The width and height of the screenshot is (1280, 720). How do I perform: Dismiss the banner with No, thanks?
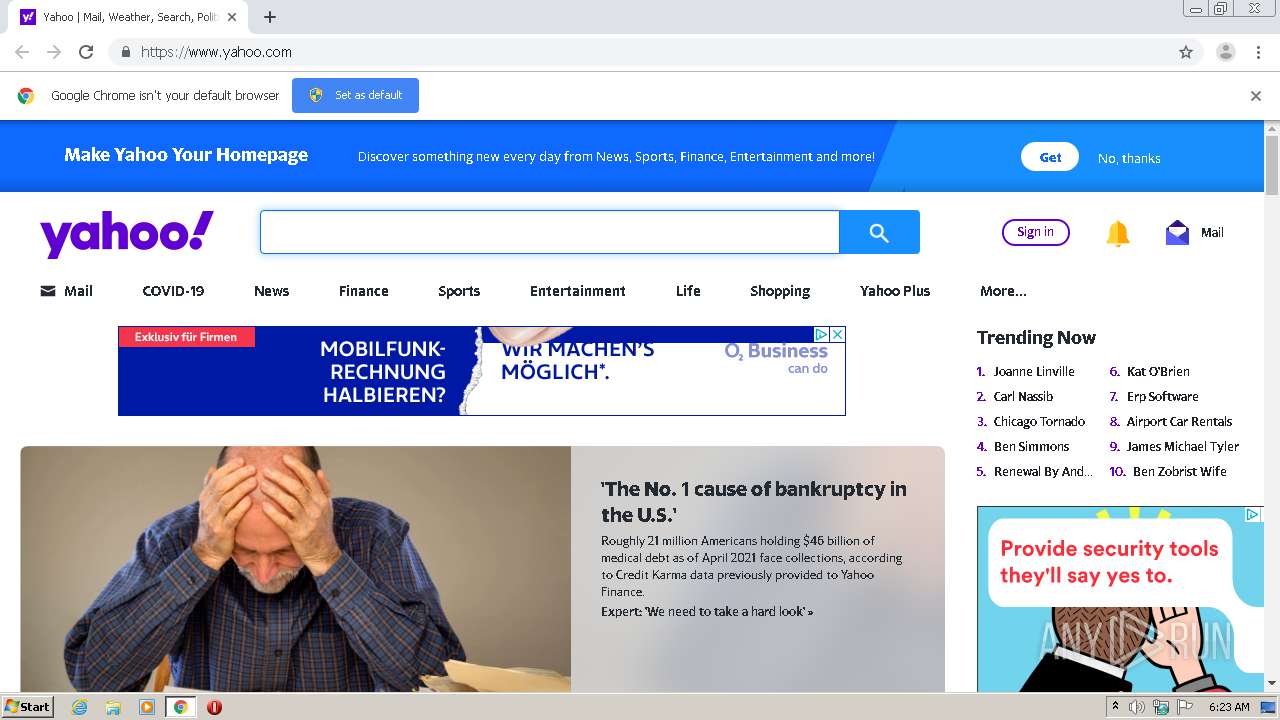click(x=1129, y=158)
